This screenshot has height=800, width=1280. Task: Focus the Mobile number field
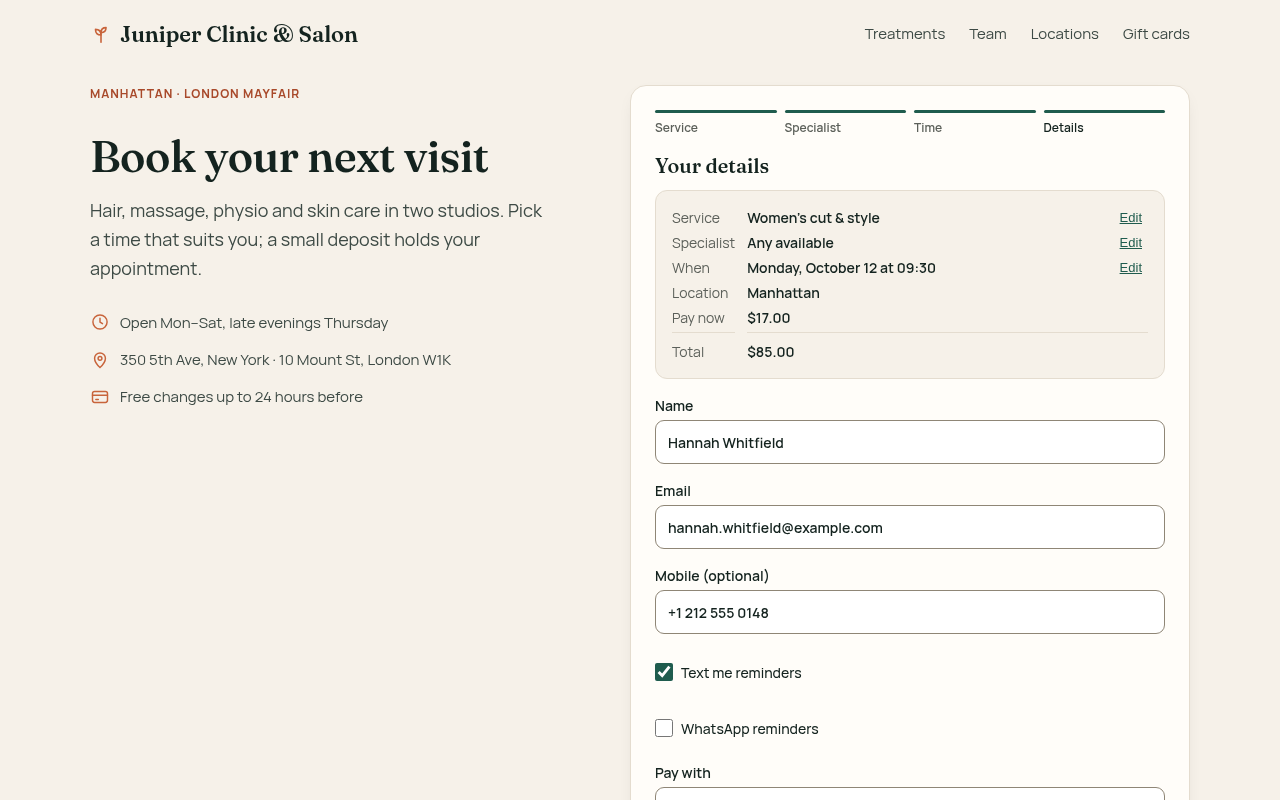point(910,612)
